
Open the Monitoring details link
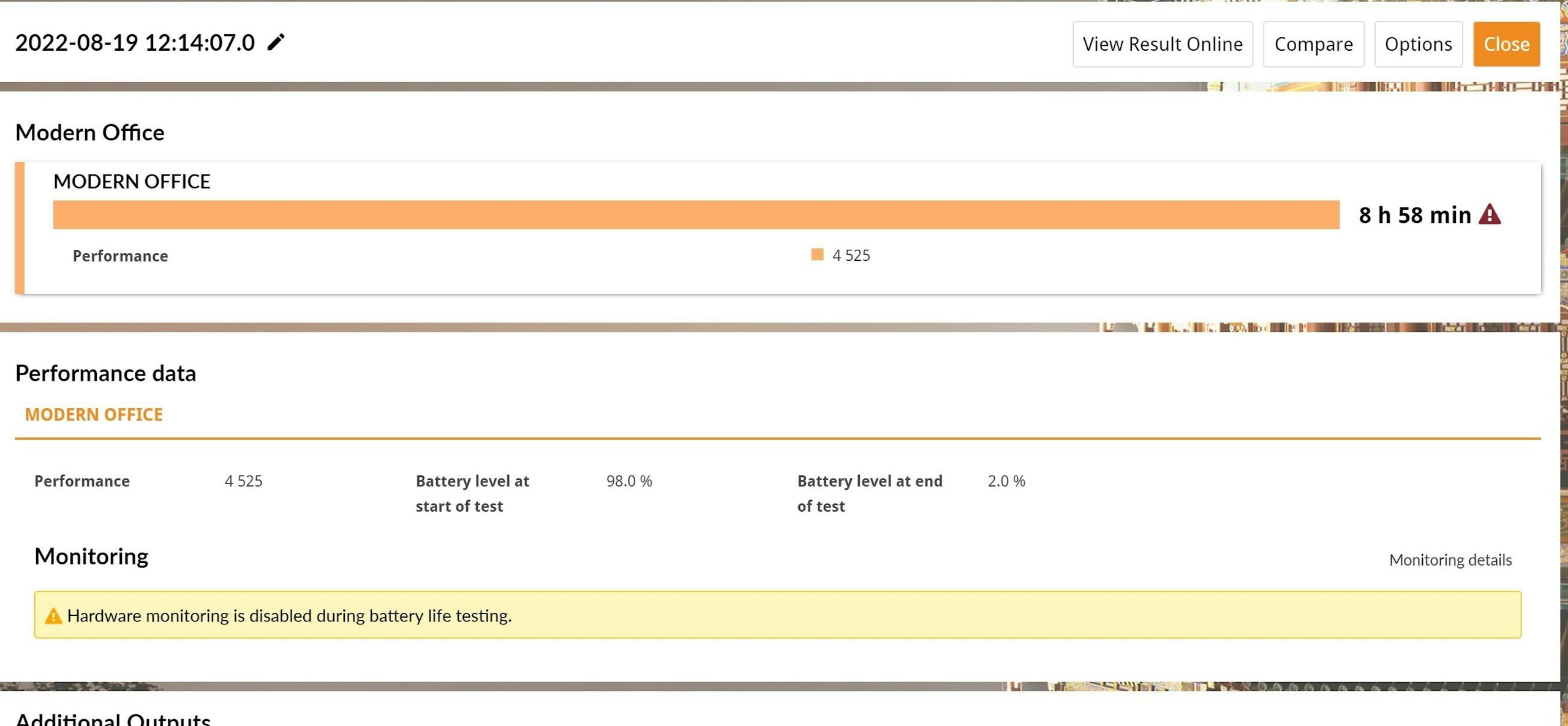(1450, 559)
